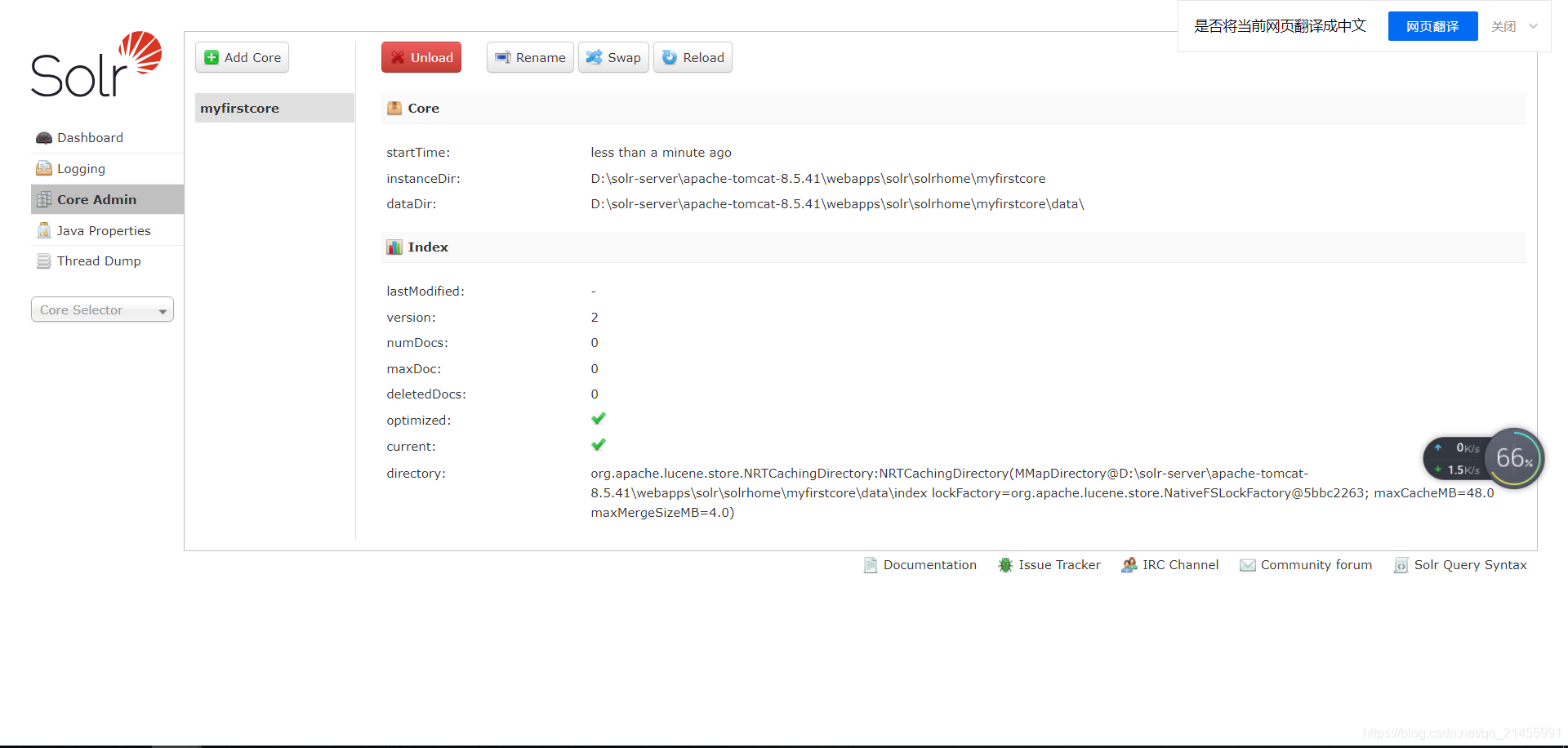This screenshot has height=748, width=1568.
Task: Click the Documentation page icon
Action: [871, 565]
